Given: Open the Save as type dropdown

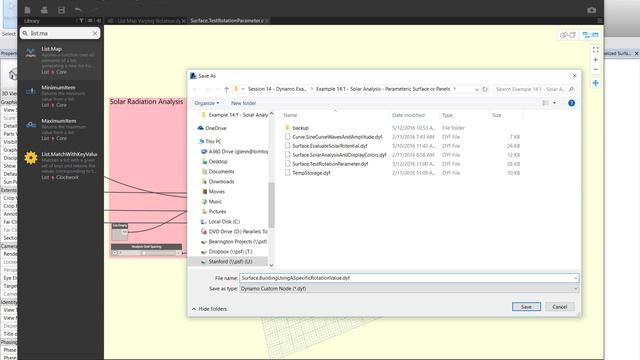Looking at the screenshot, I should pos(409,289).
